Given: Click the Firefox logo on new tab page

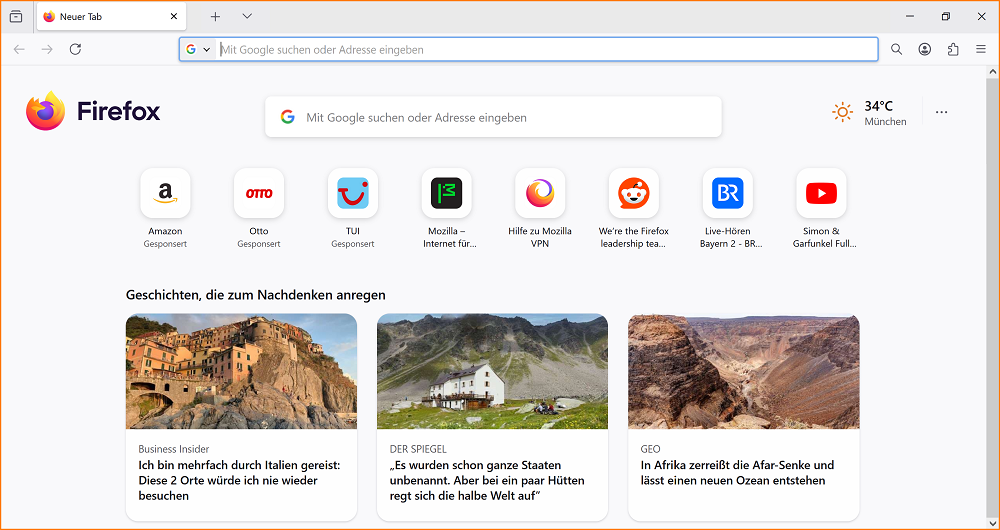Looking at the screenshot, I should (x=93, y=111).
